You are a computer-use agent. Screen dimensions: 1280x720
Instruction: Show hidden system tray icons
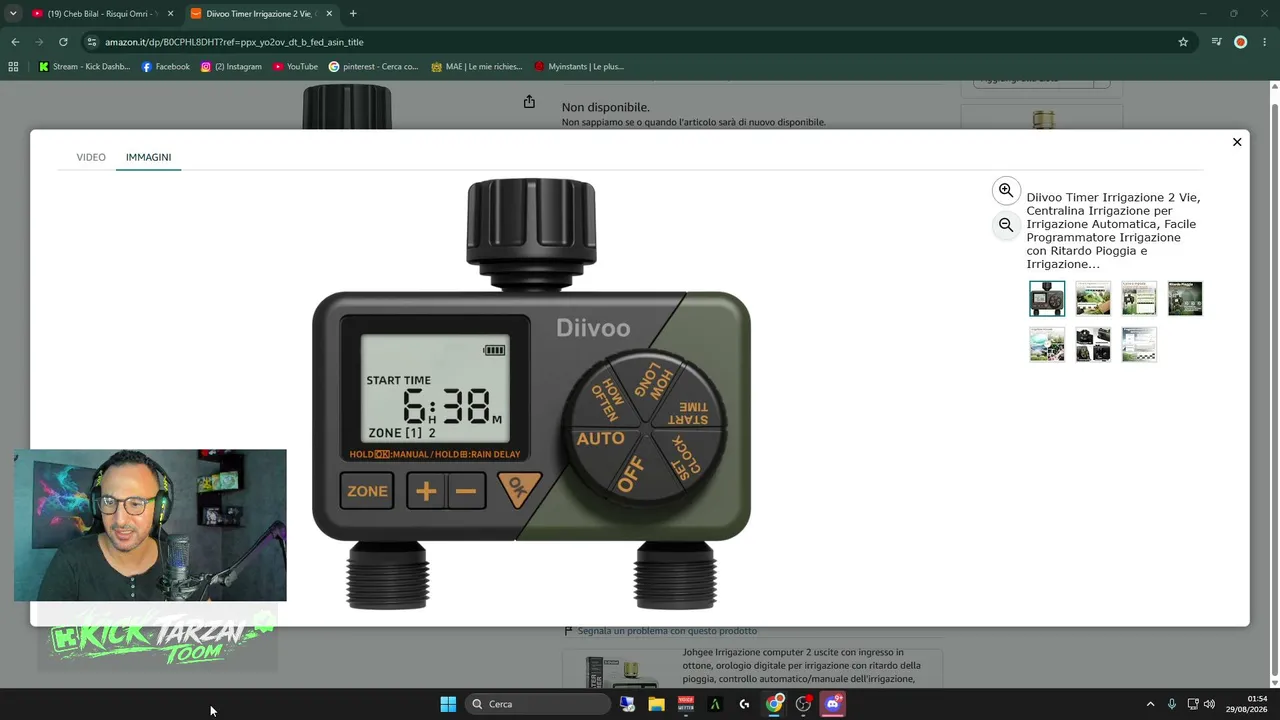(1150, 704)
